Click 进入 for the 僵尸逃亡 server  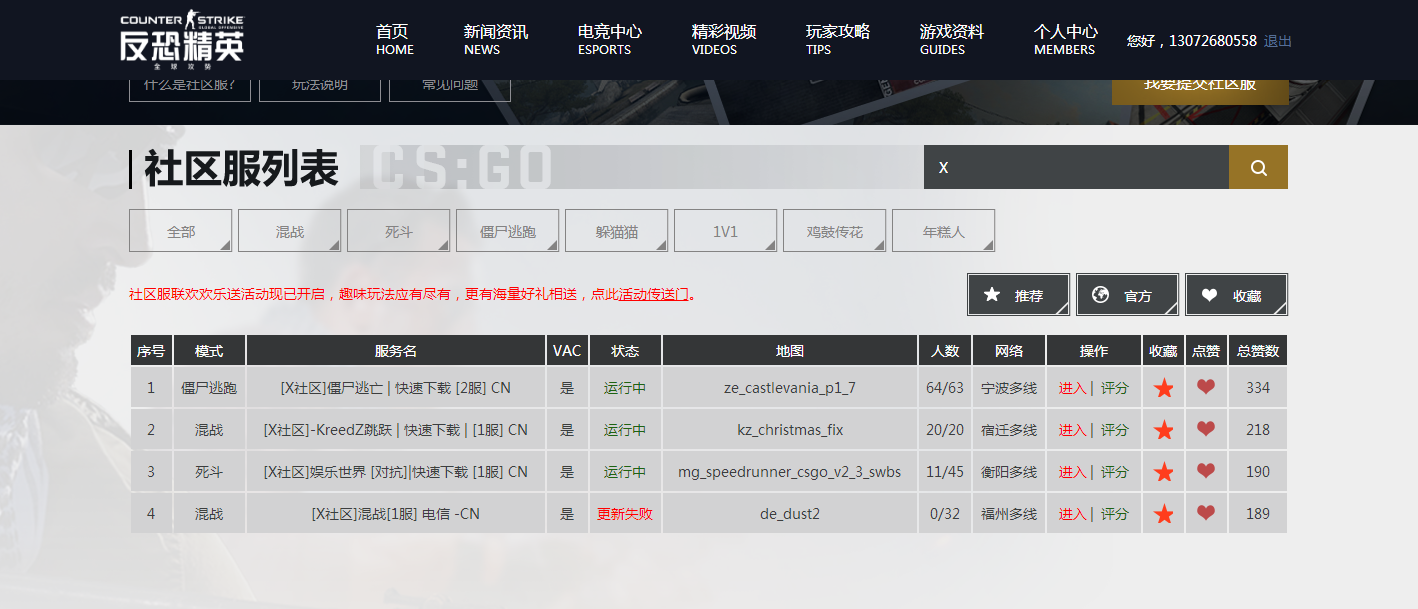click(x=1072, y=387)
